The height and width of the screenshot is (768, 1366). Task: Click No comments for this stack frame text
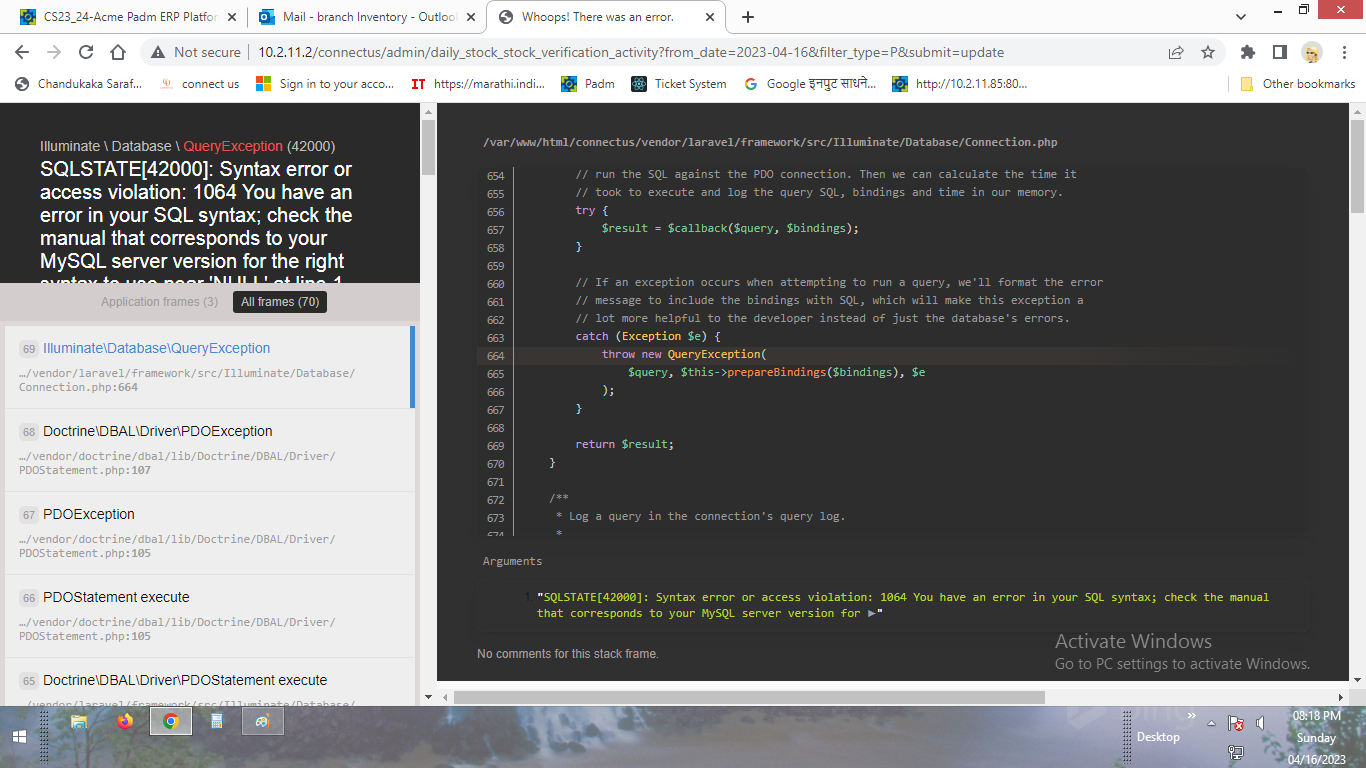(568, 654)
